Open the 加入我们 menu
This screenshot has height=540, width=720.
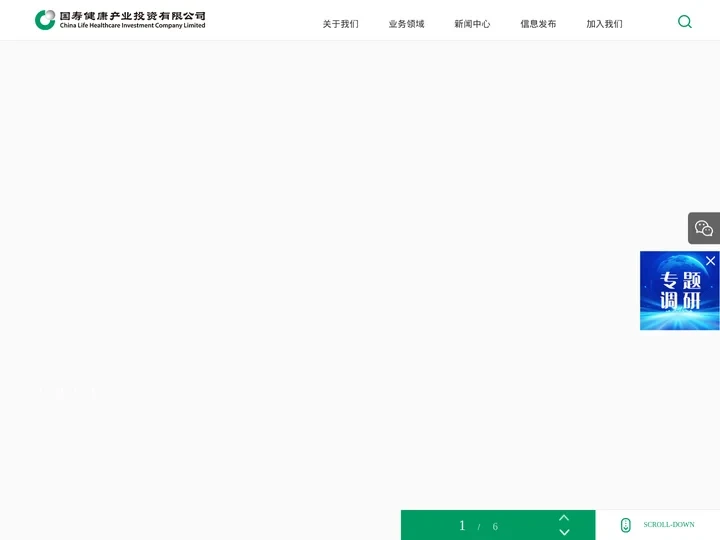(604, 24)
